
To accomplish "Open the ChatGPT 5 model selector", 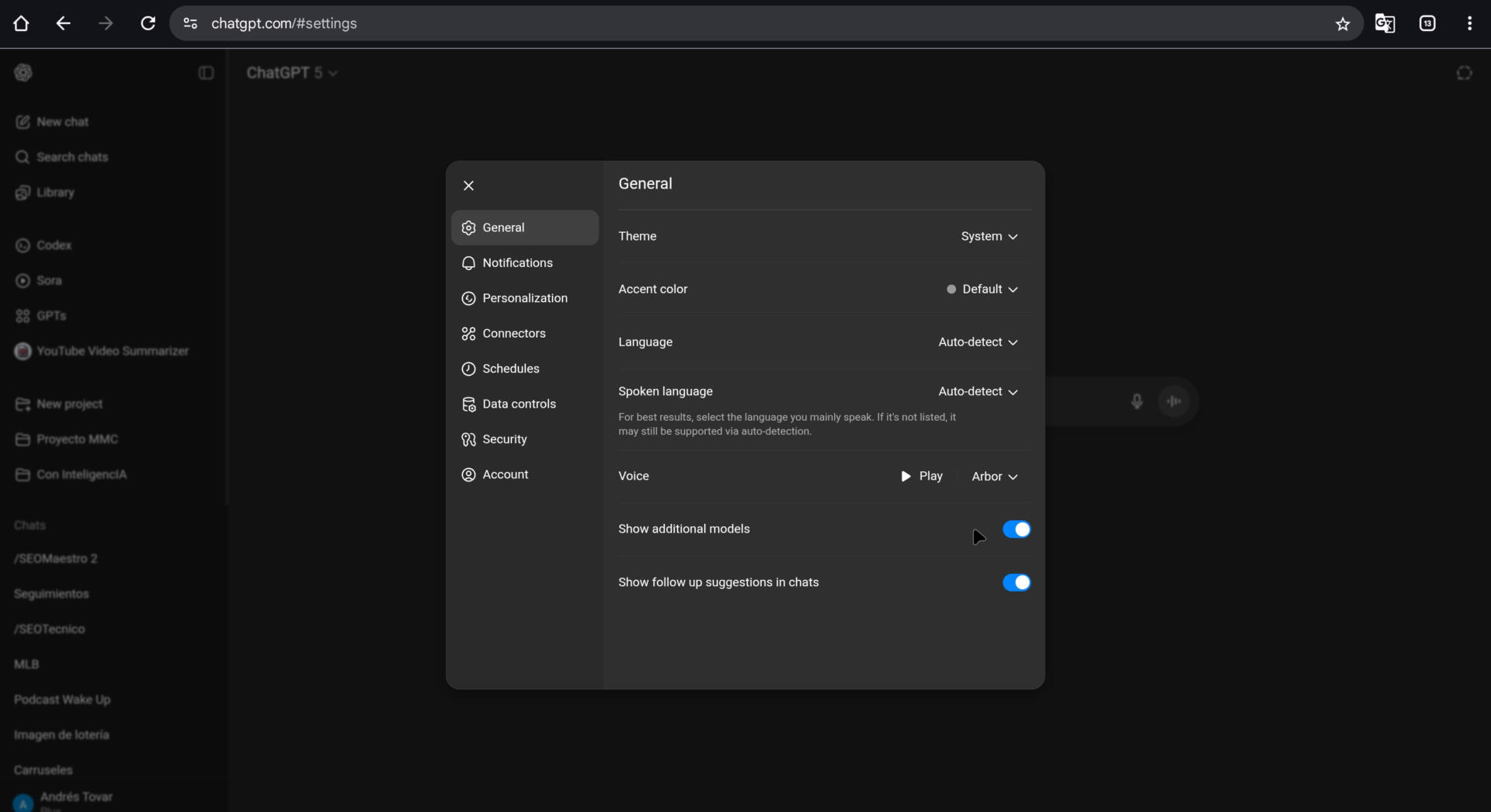I will [292, 73].
